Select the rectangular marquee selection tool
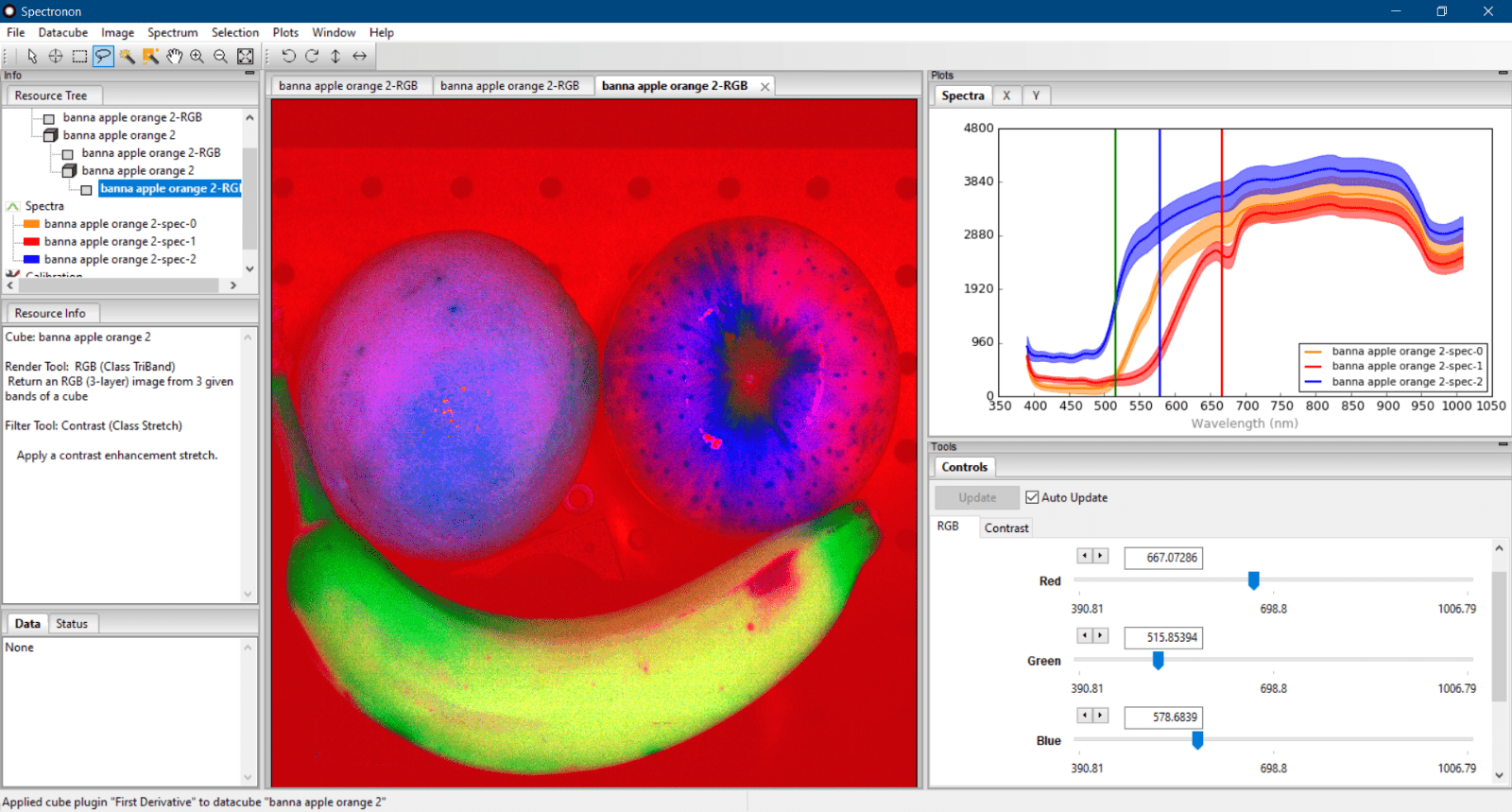Screen dimensions: 1512x812 [79, 57]
